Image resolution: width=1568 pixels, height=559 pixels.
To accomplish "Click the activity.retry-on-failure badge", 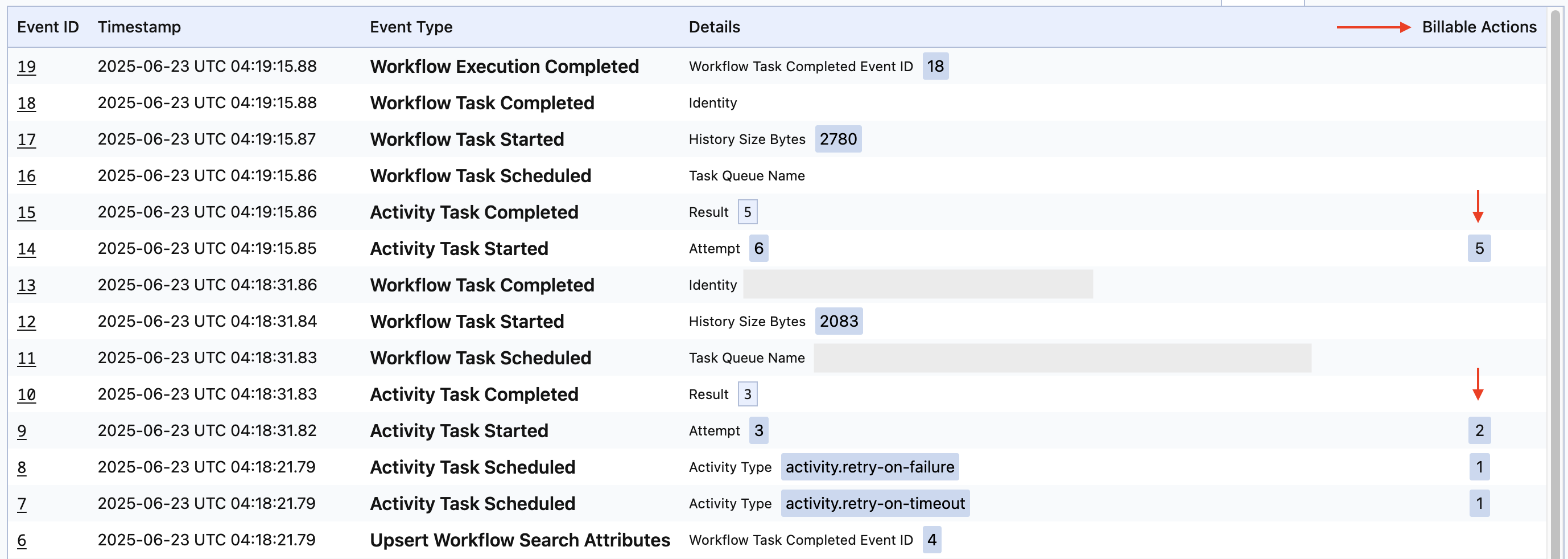I will [x=870, y=467].
